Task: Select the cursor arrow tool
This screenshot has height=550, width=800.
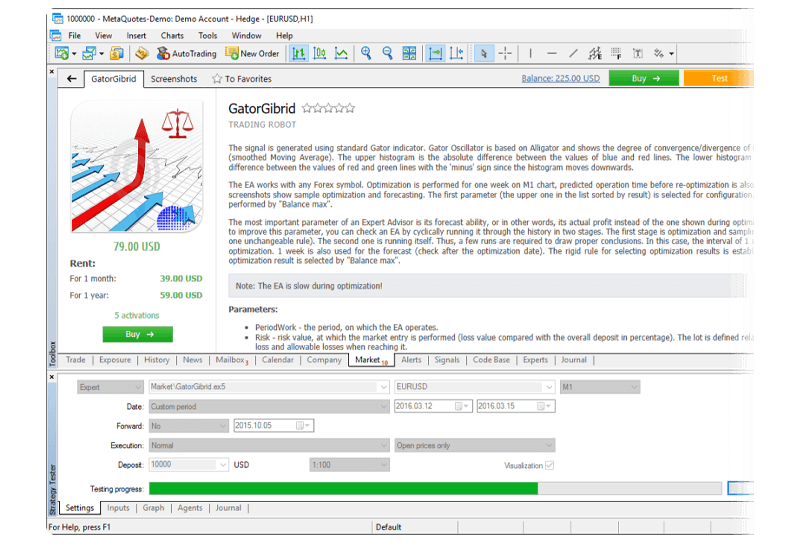Action: tap(484, 53)
